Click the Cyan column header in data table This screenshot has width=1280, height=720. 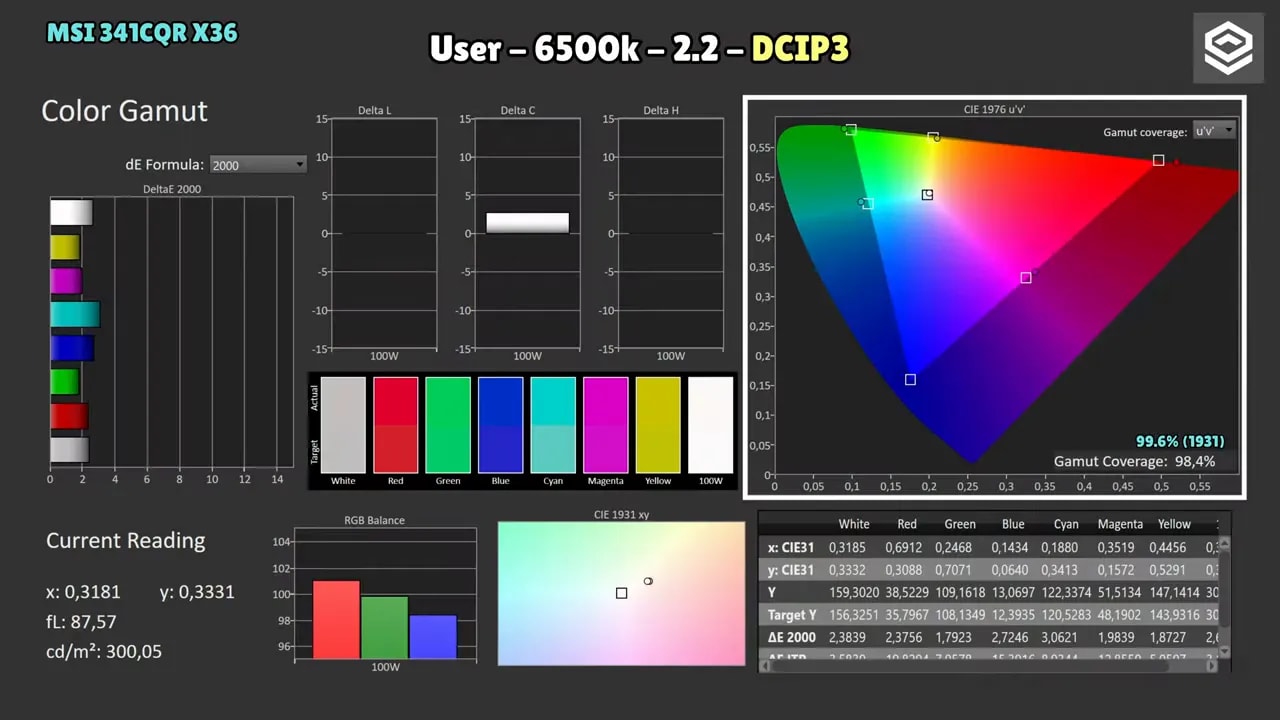pyautogui.click(x=1066, y=524)
